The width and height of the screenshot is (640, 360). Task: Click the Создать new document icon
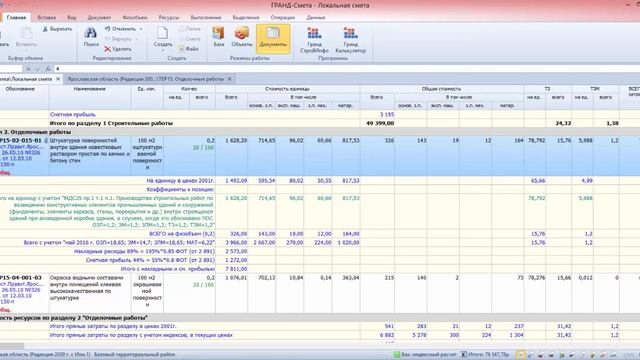162,34
